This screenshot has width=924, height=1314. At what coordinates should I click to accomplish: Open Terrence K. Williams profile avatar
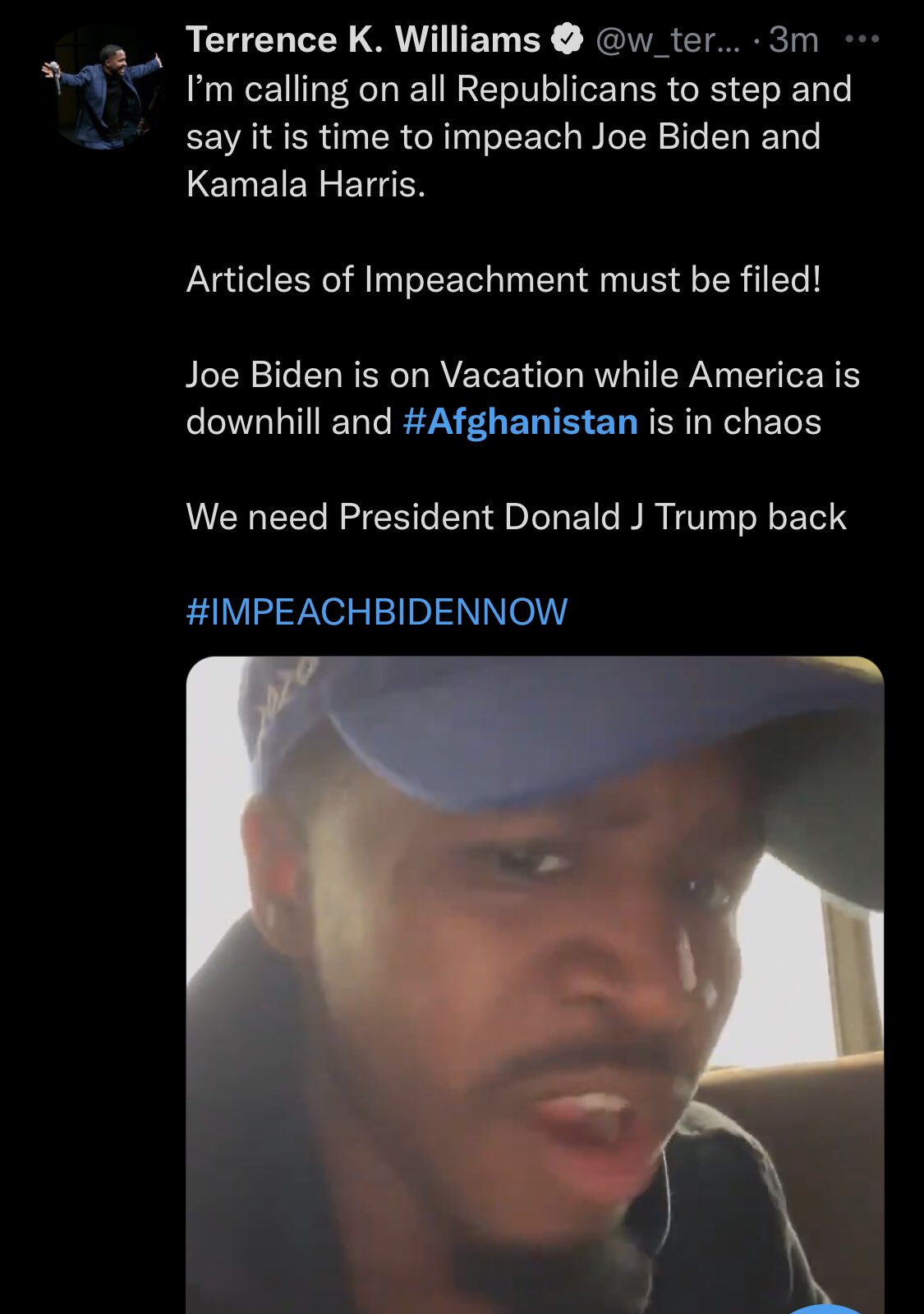[102, 88]
